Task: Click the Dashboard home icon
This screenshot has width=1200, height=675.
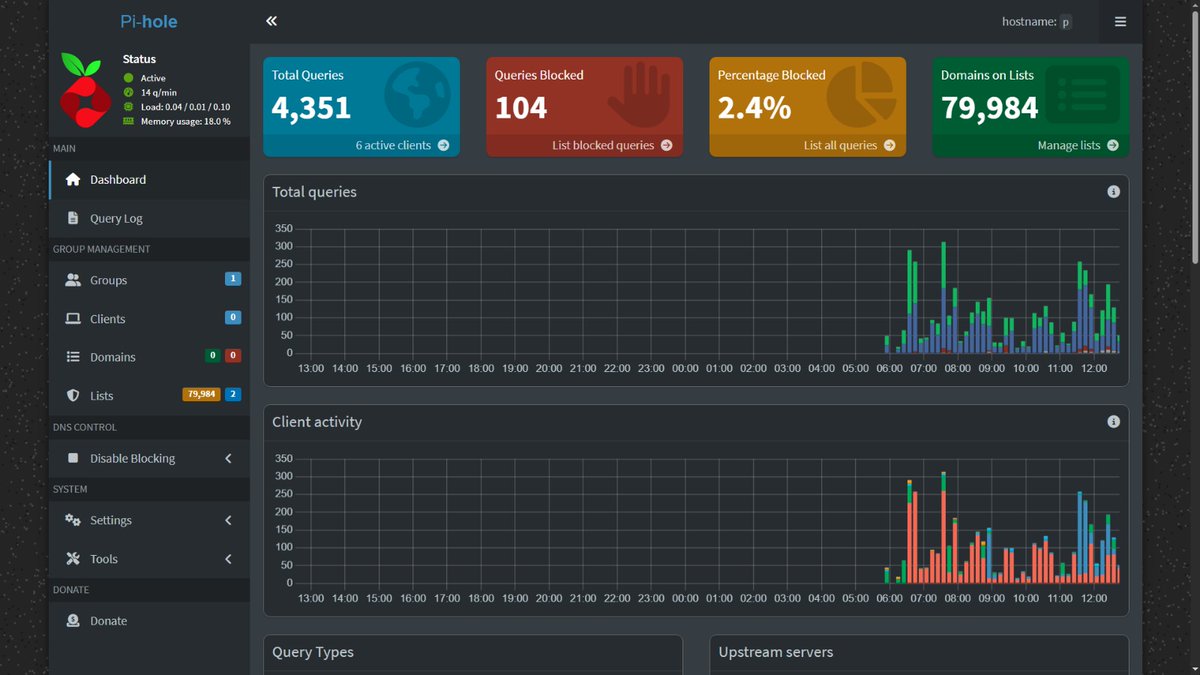Action: coord(73,180)
